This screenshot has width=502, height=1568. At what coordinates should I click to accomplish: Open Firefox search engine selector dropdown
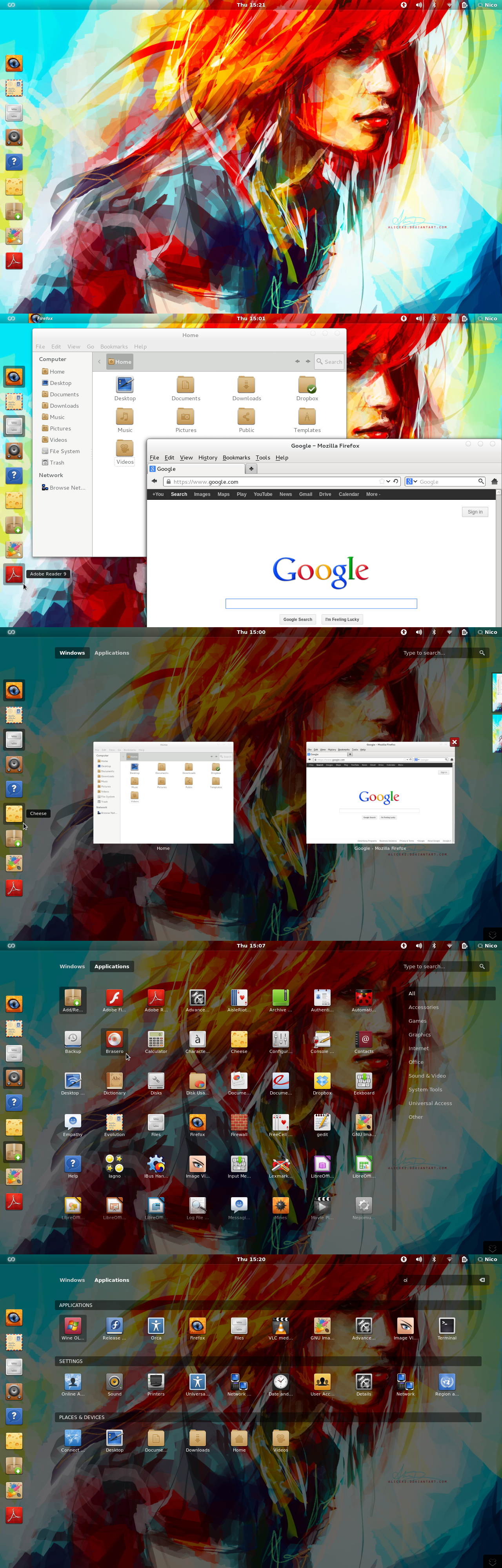tap(412, 481)
